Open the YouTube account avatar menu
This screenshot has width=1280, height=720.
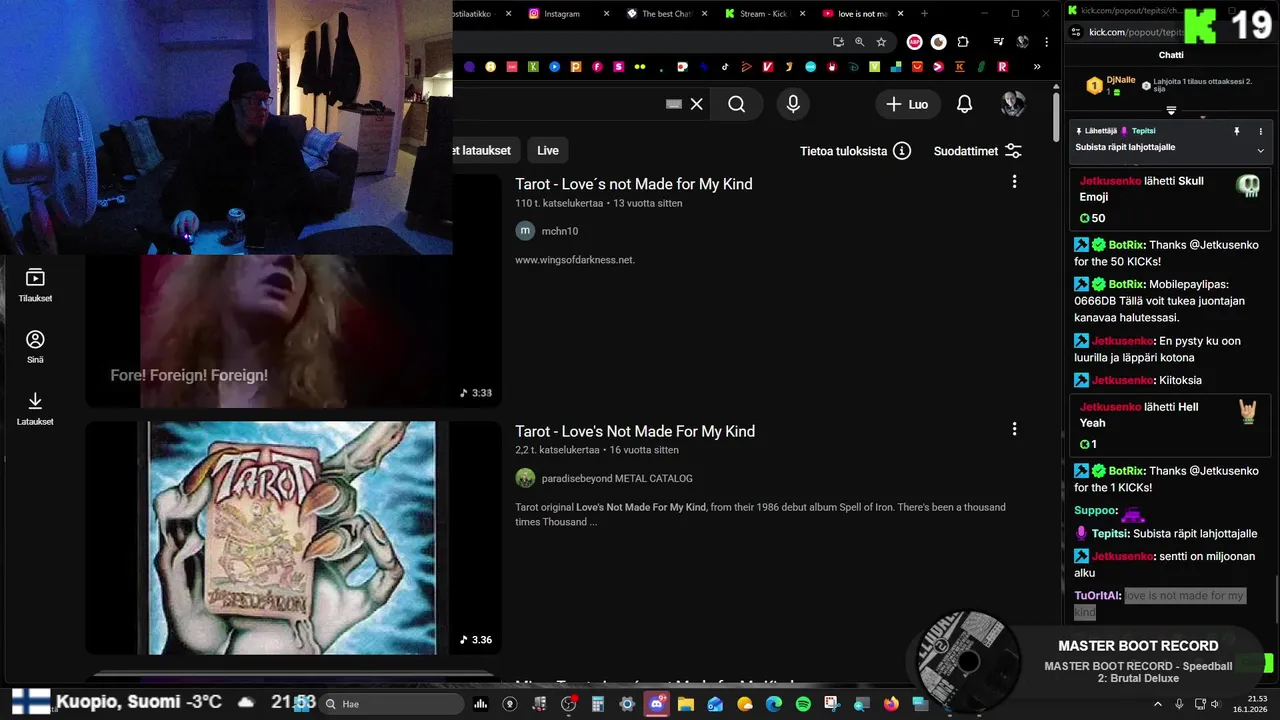tap(1014, 104)
